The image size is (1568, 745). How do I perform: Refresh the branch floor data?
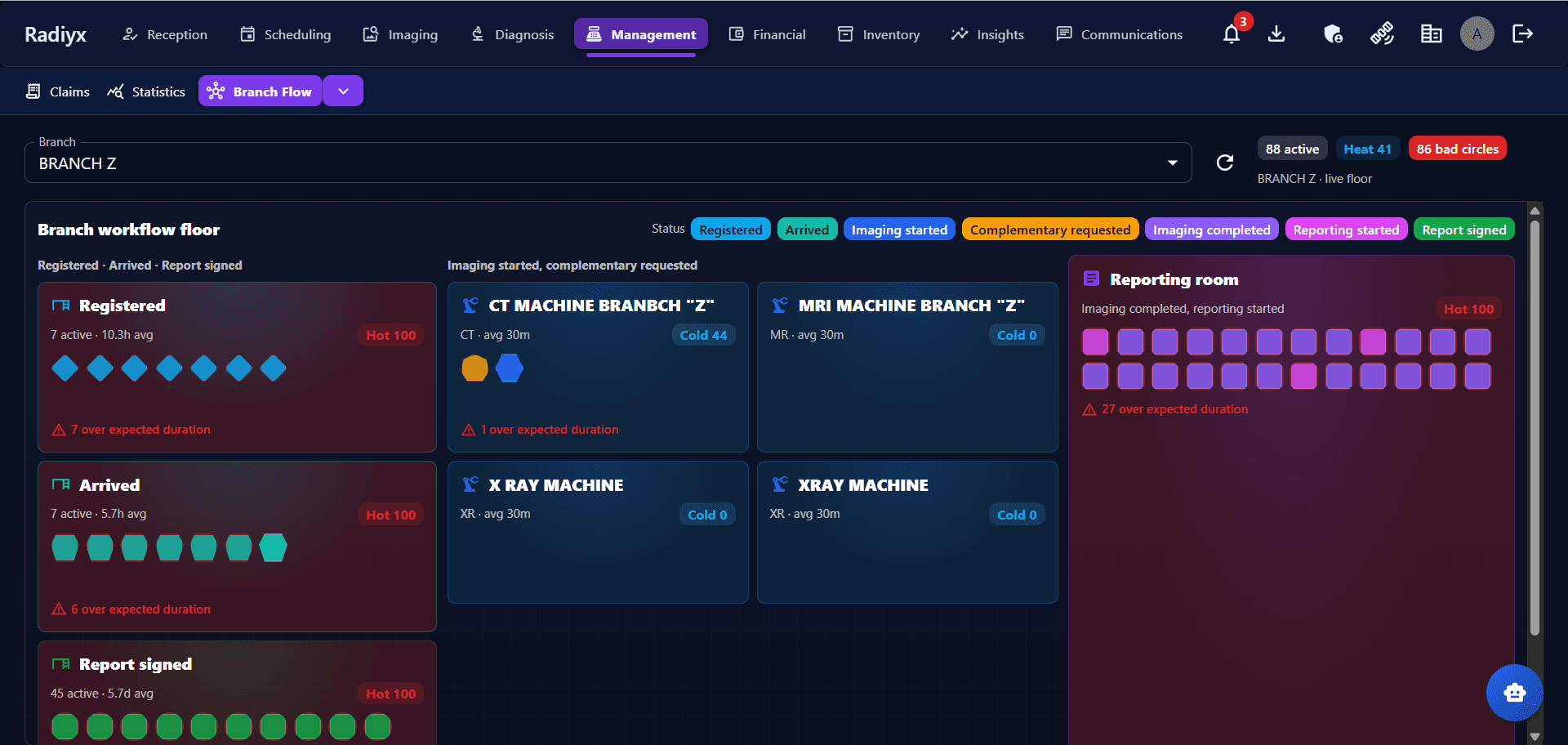coord(1224,163)
